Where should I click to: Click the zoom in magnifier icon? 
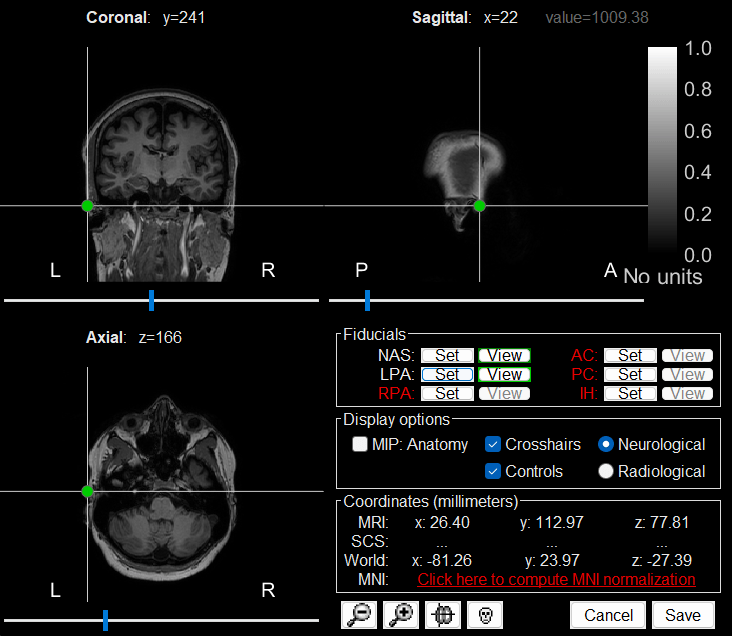[x=401, y=615]
